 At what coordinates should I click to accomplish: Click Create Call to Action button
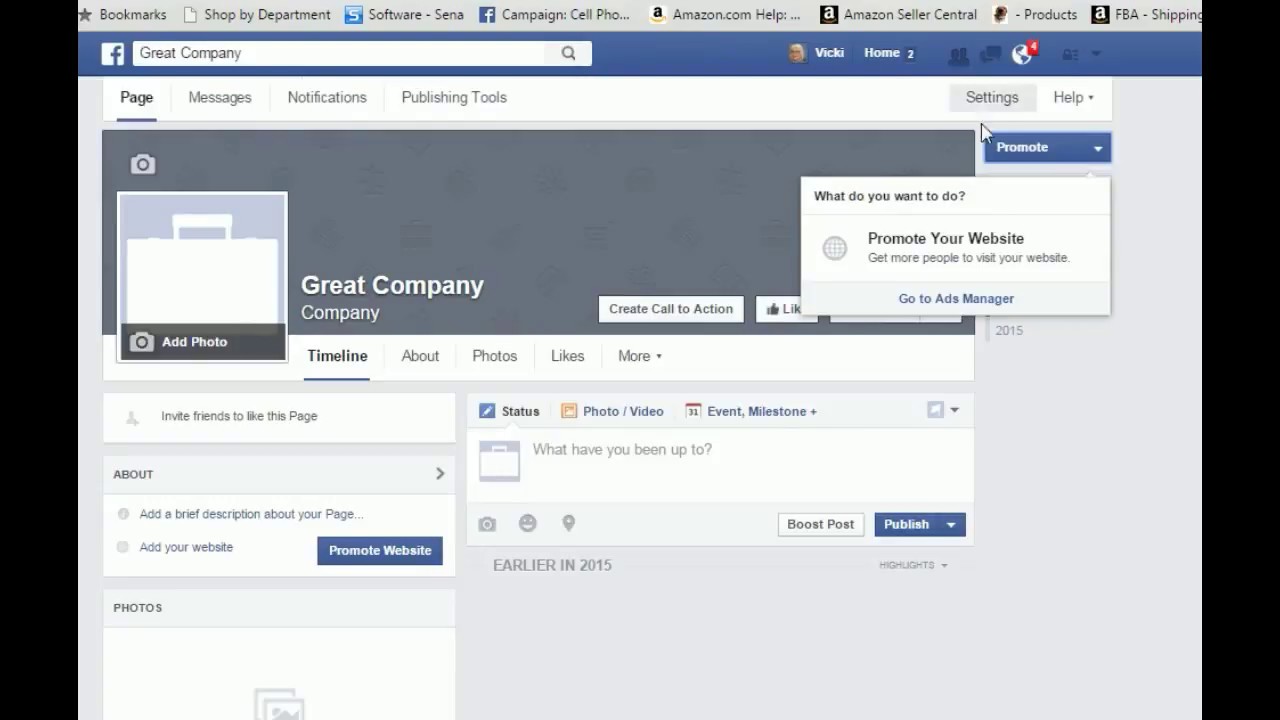point(671,309)
